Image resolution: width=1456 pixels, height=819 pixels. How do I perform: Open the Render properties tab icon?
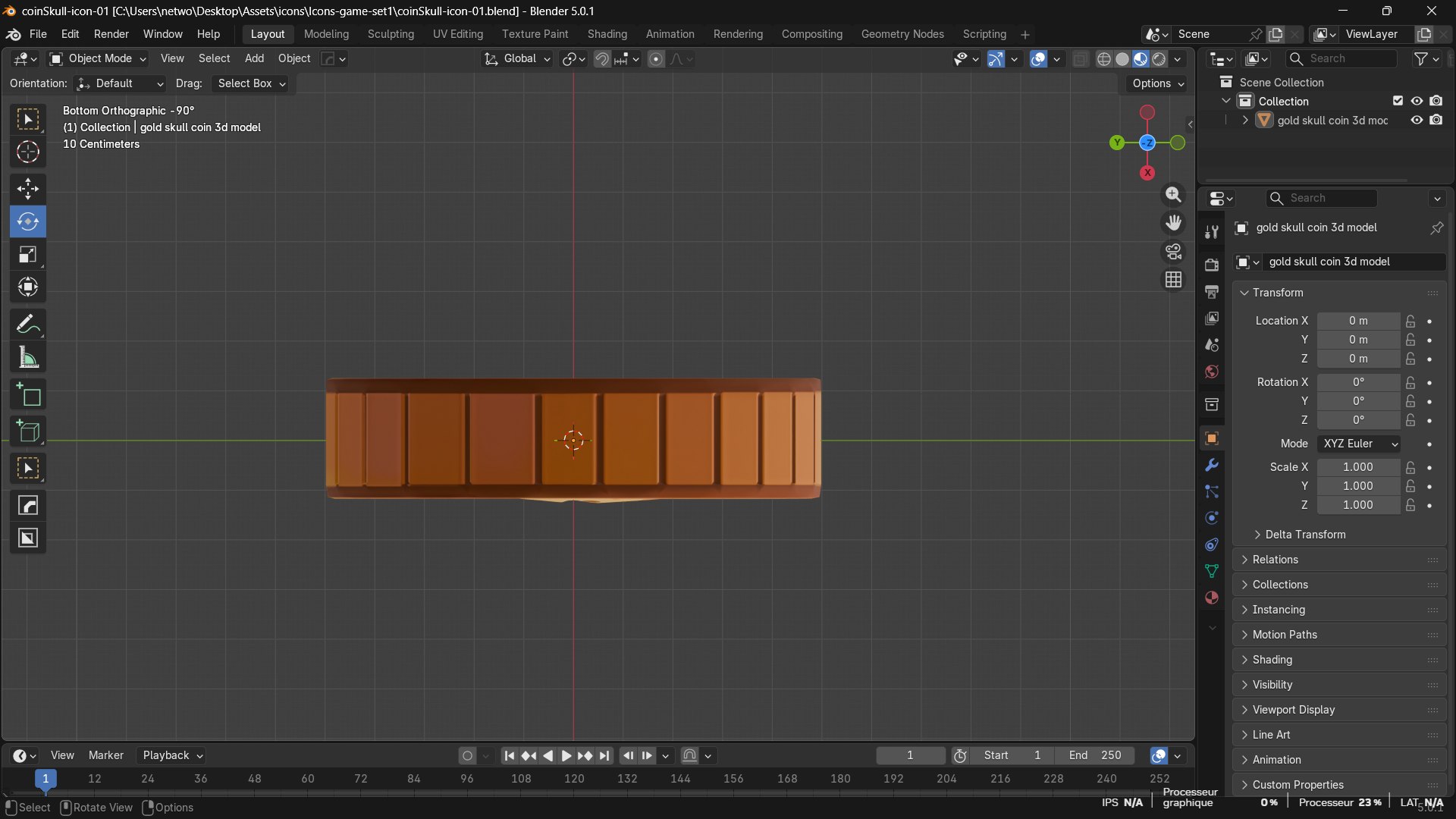[x=1212, y=265]
